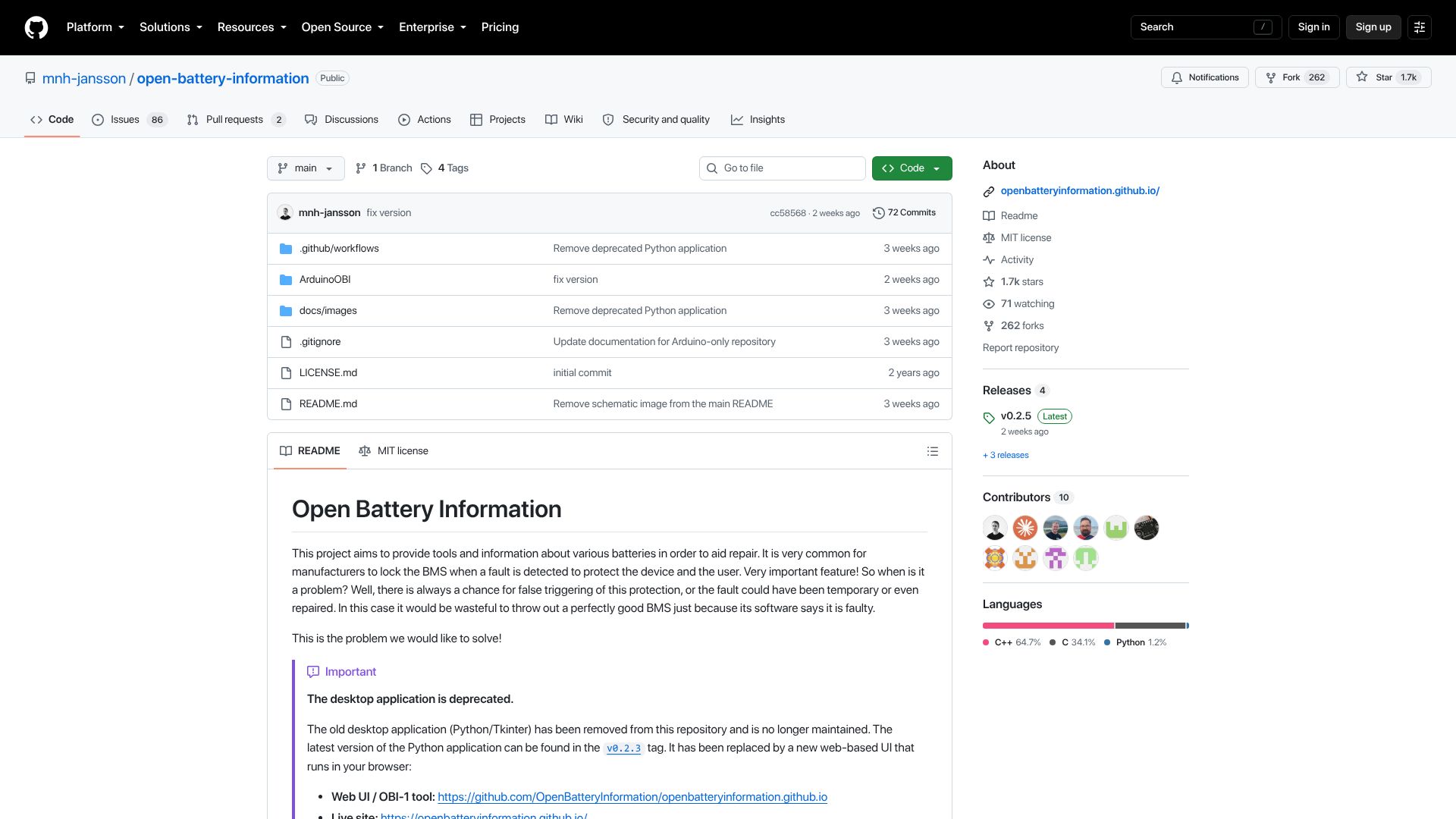This screenshot has width=1456, height=819.
Task: Go to the GitHub homepage via the logo
Action: coord(36,27)
